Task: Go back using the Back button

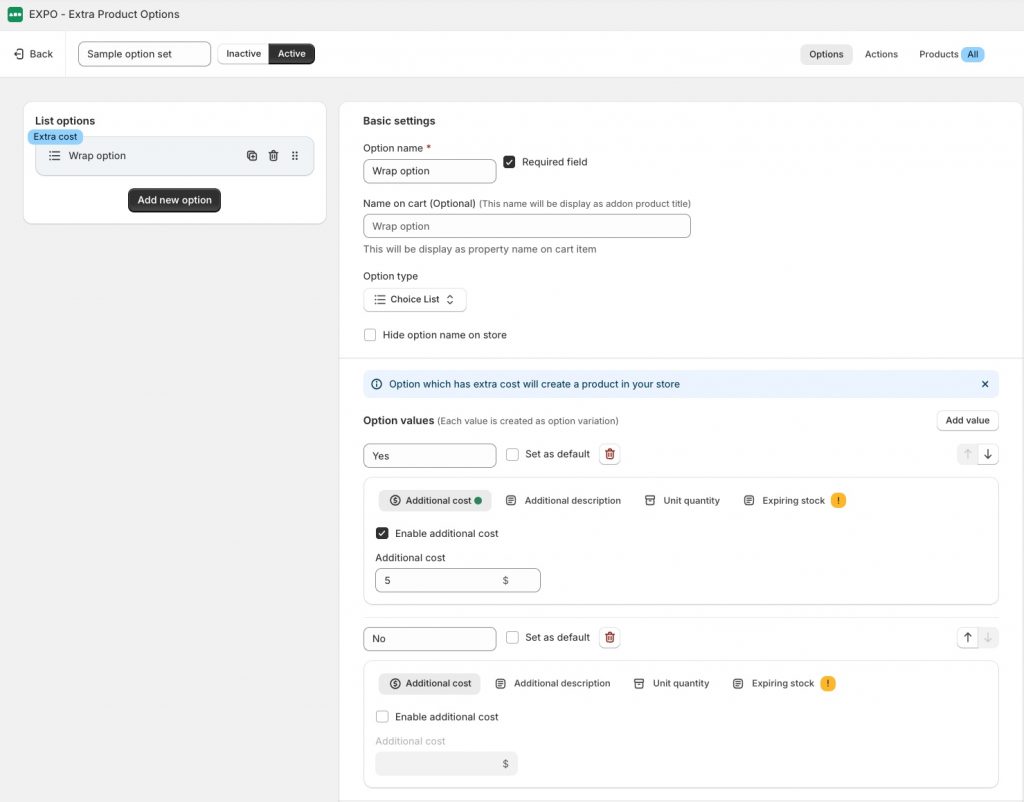Action: point(33,54)
